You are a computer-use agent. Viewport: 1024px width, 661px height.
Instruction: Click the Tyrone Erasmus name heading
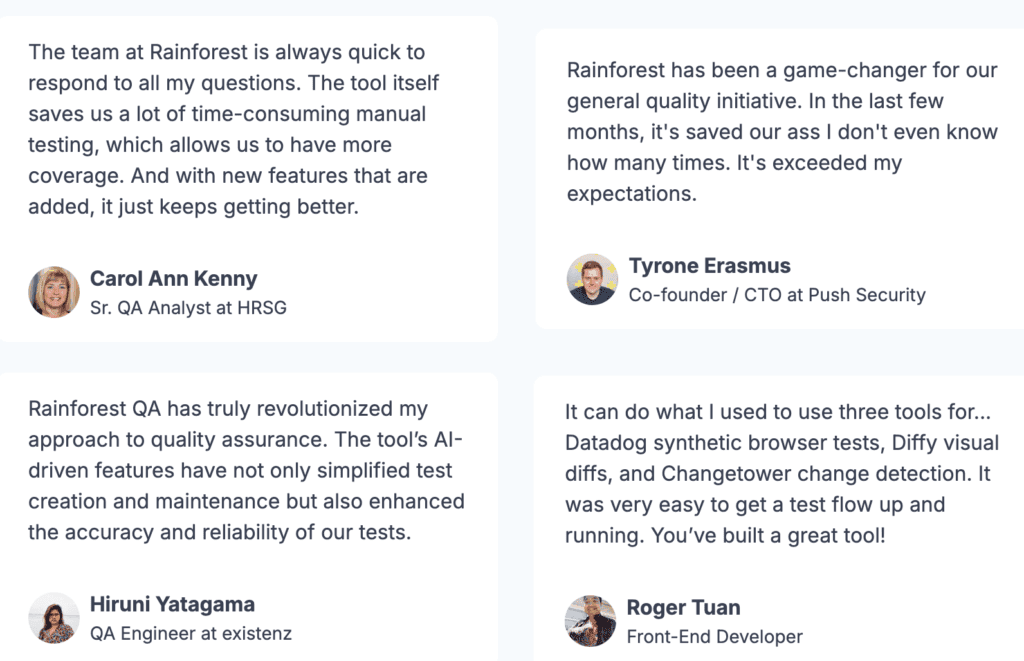click(x=709, y=266)
